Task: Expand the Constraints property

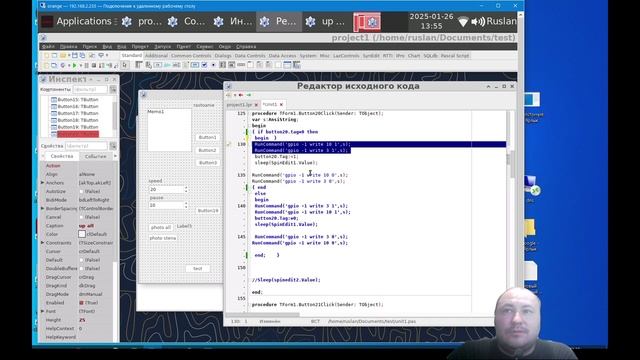Action: 42,243
